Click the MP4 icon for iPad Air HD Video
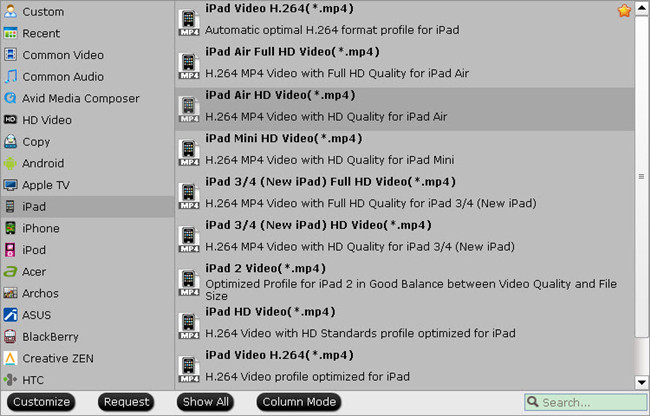This screenshot has width=650, height=416. pyautogui.click(x=189, y=109)
